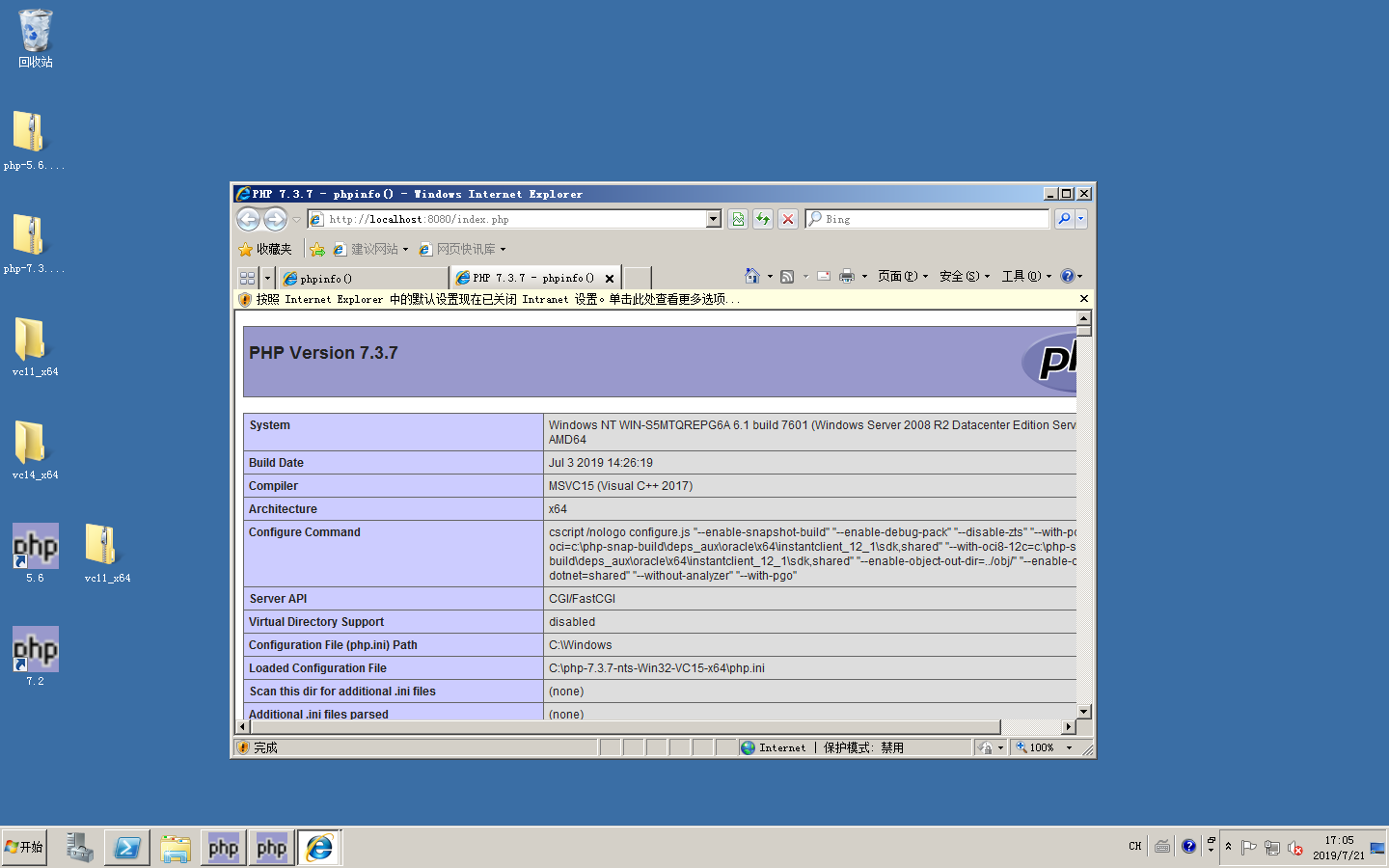
Task: Expand the zoom level 100% dropdown
Action: click(1069, 748)
